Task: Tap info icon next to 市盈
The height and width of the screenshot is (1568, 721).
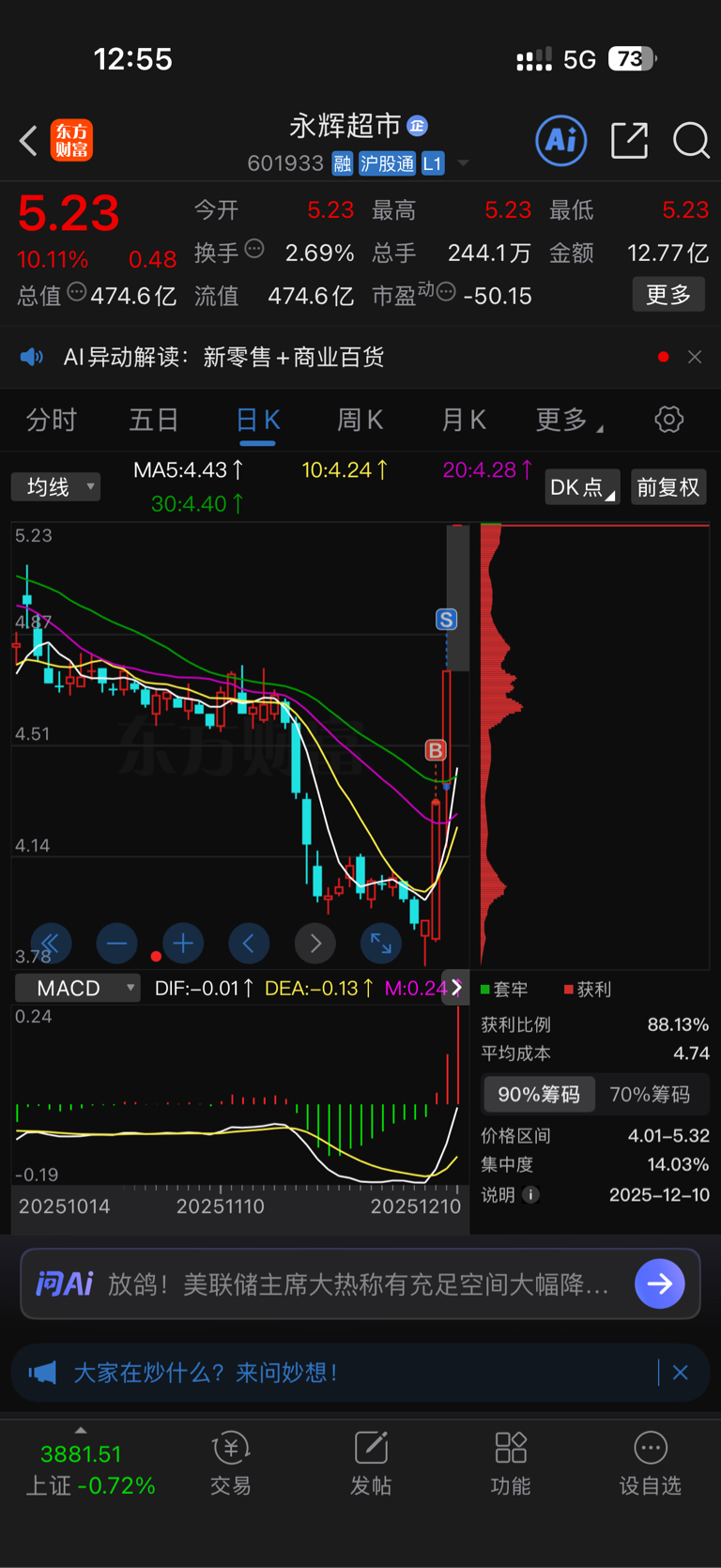Action: 447,292
